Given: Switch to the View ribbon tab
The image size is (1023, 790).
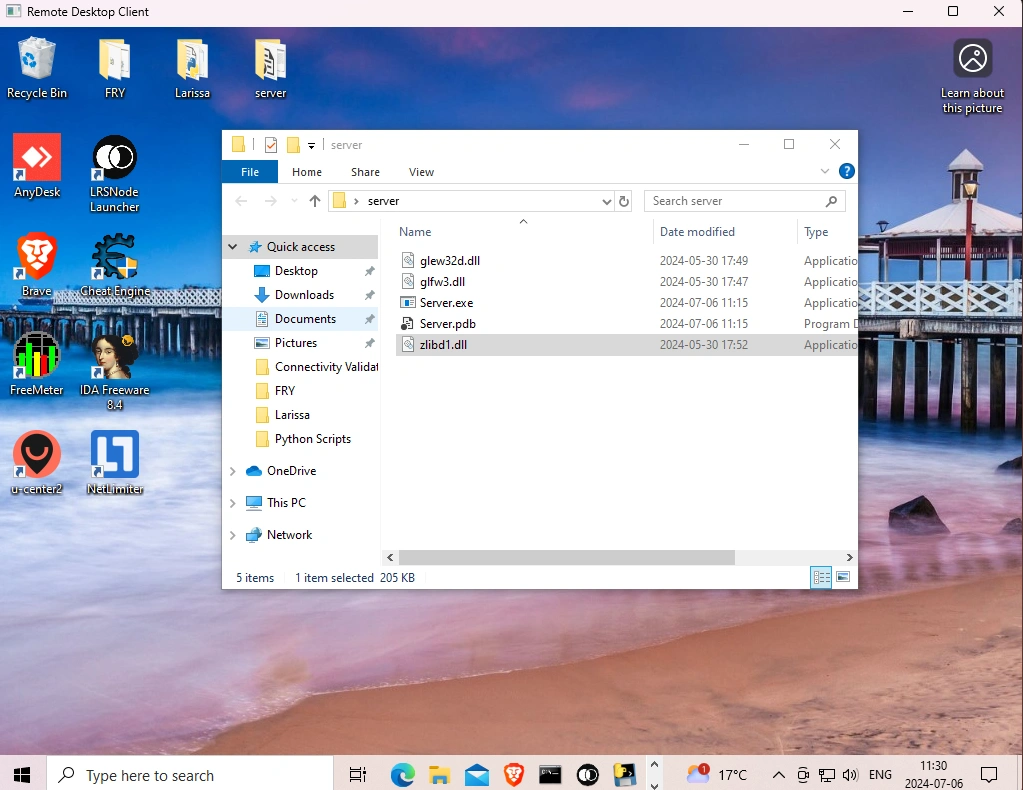Looking at the screenshot, I should [421, 172].
